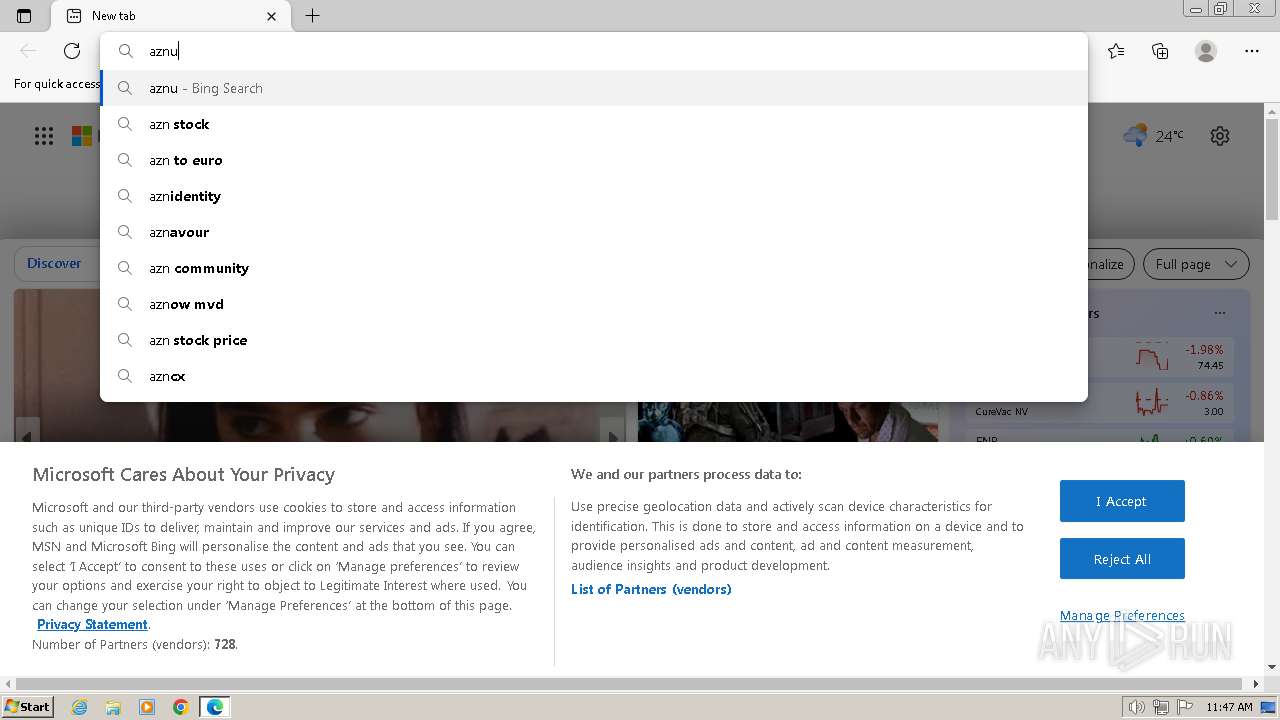Open the stocks card ellipsis menu

[x=1220, y=313]
